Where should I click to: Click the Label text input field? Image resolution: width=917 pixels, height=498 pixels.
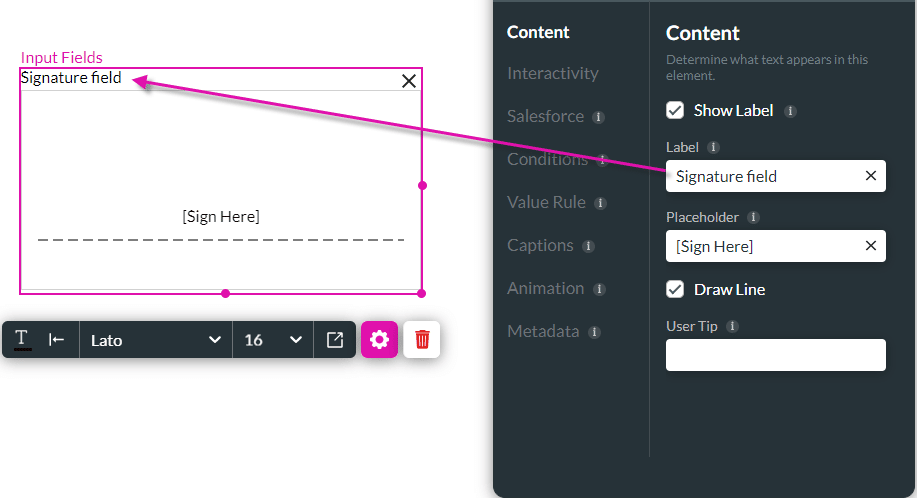coord(775,176)
